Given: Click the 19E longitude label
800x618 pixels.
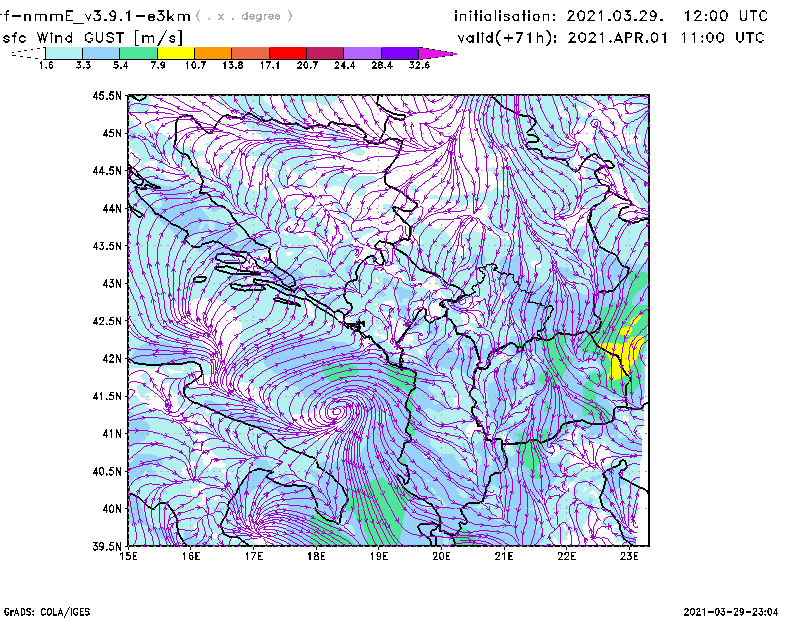Looking at the screenshot, I should [379, 556].
